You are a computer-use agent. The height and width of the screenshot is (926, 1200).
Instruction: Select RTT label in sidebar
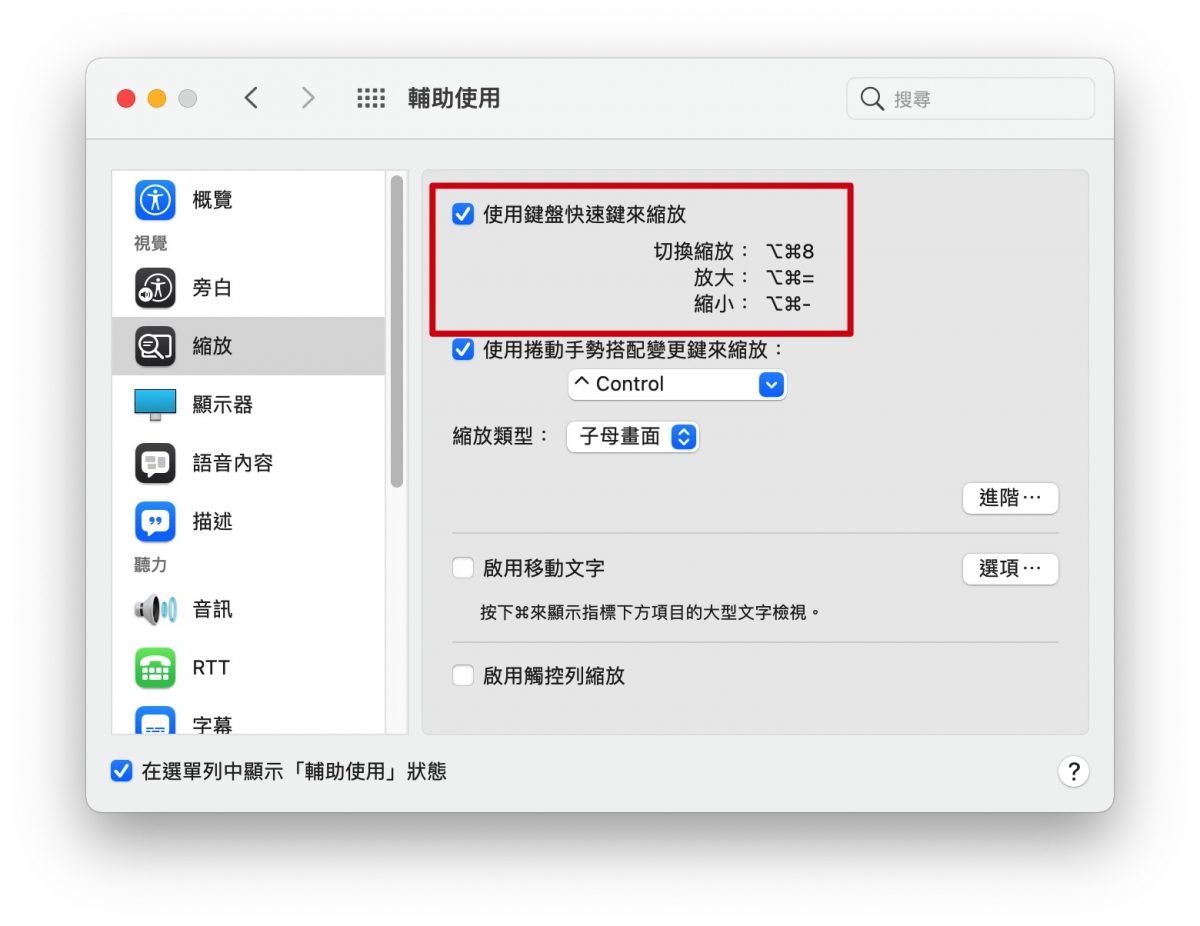[x=211, y=668]
